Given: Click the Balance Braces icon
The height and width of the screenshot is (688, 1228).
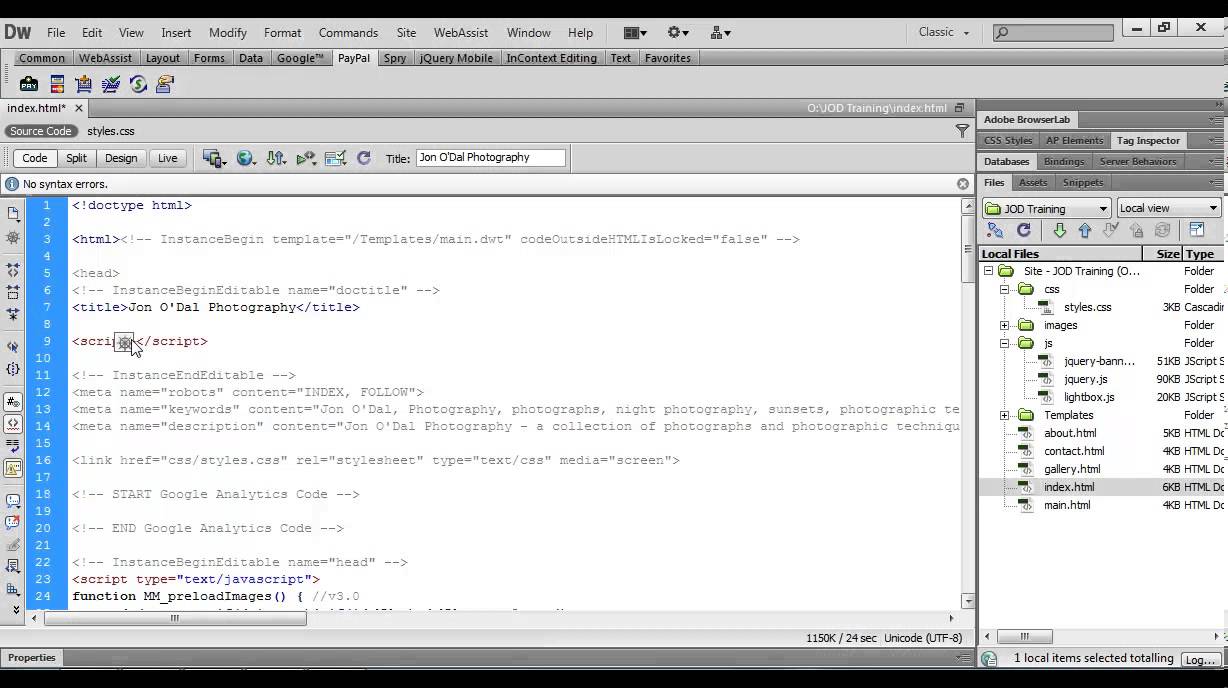Looking at the screenshot, I should 13,369.
